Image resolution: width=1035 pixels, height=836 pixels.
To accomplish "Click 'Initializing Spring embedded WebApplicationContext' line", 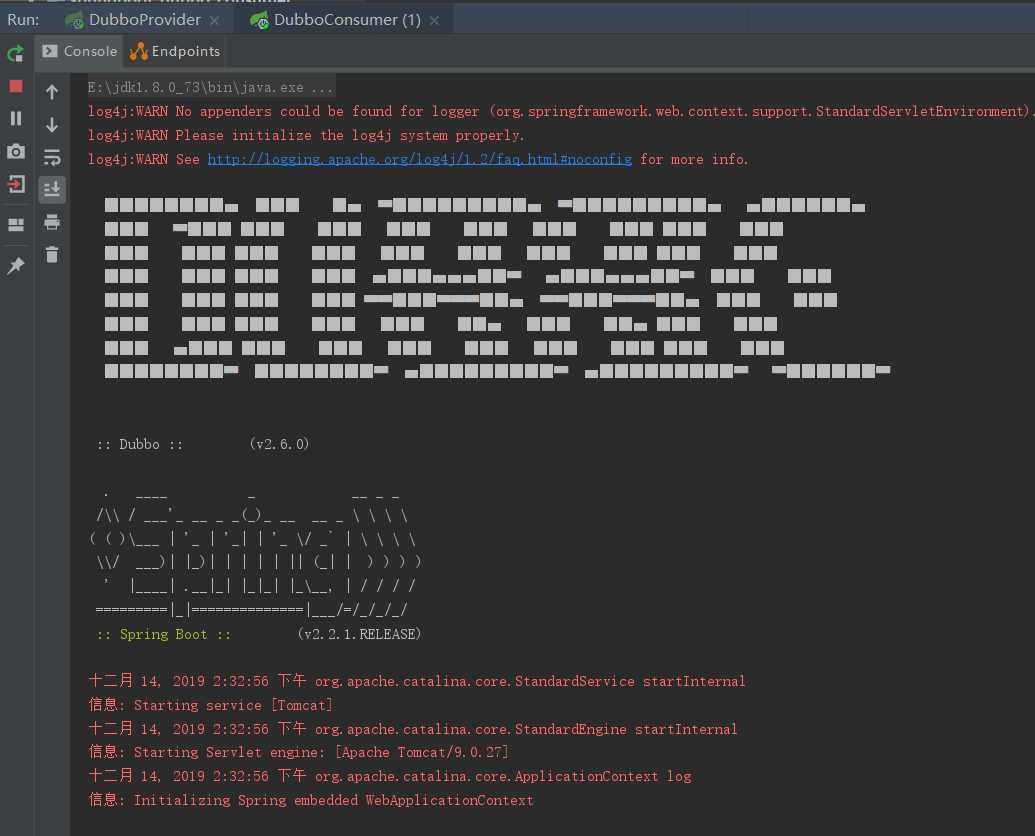I will [311, 800].
